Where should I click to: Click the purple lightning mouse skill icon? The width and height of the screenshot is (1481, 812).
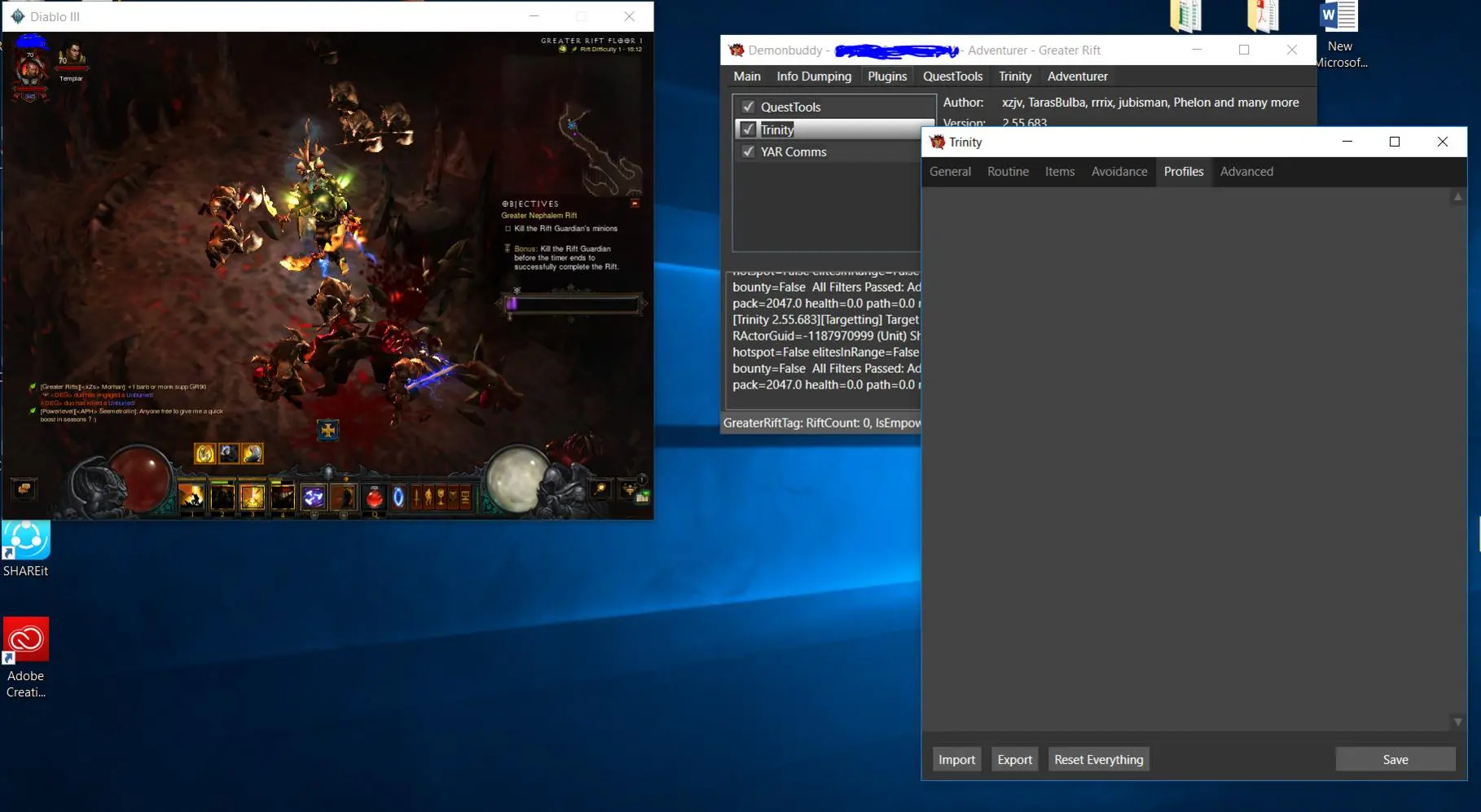[x=314, y=497]
